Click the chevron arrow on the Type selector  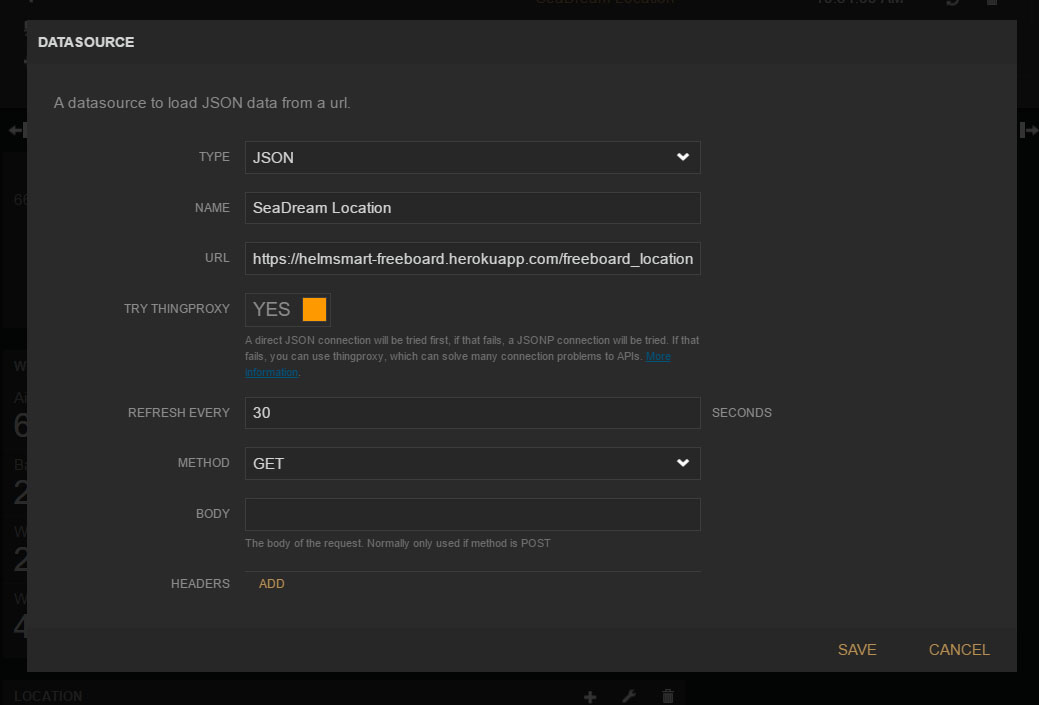point(683,157)
